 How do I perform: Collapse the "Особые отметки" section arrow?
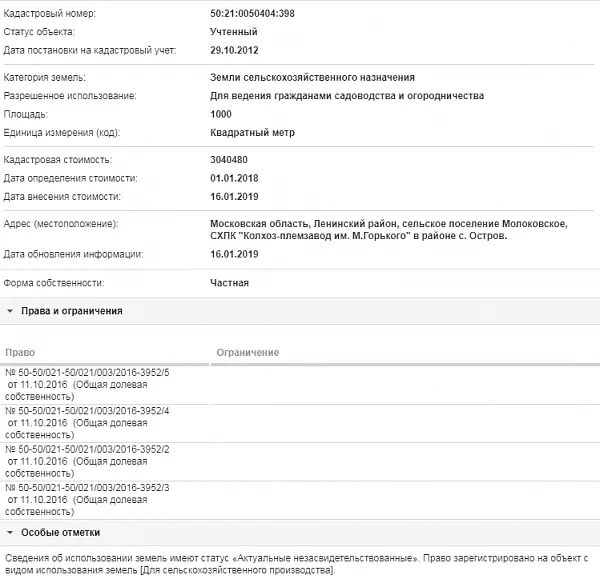[10, 532]
